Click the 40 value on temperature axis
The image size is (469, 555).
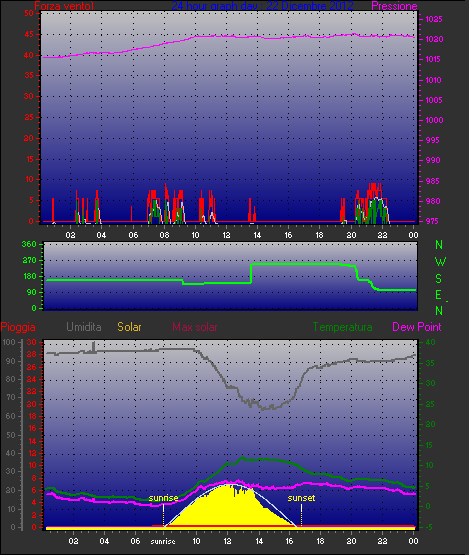pyautogui.click(x=430, y=342)
